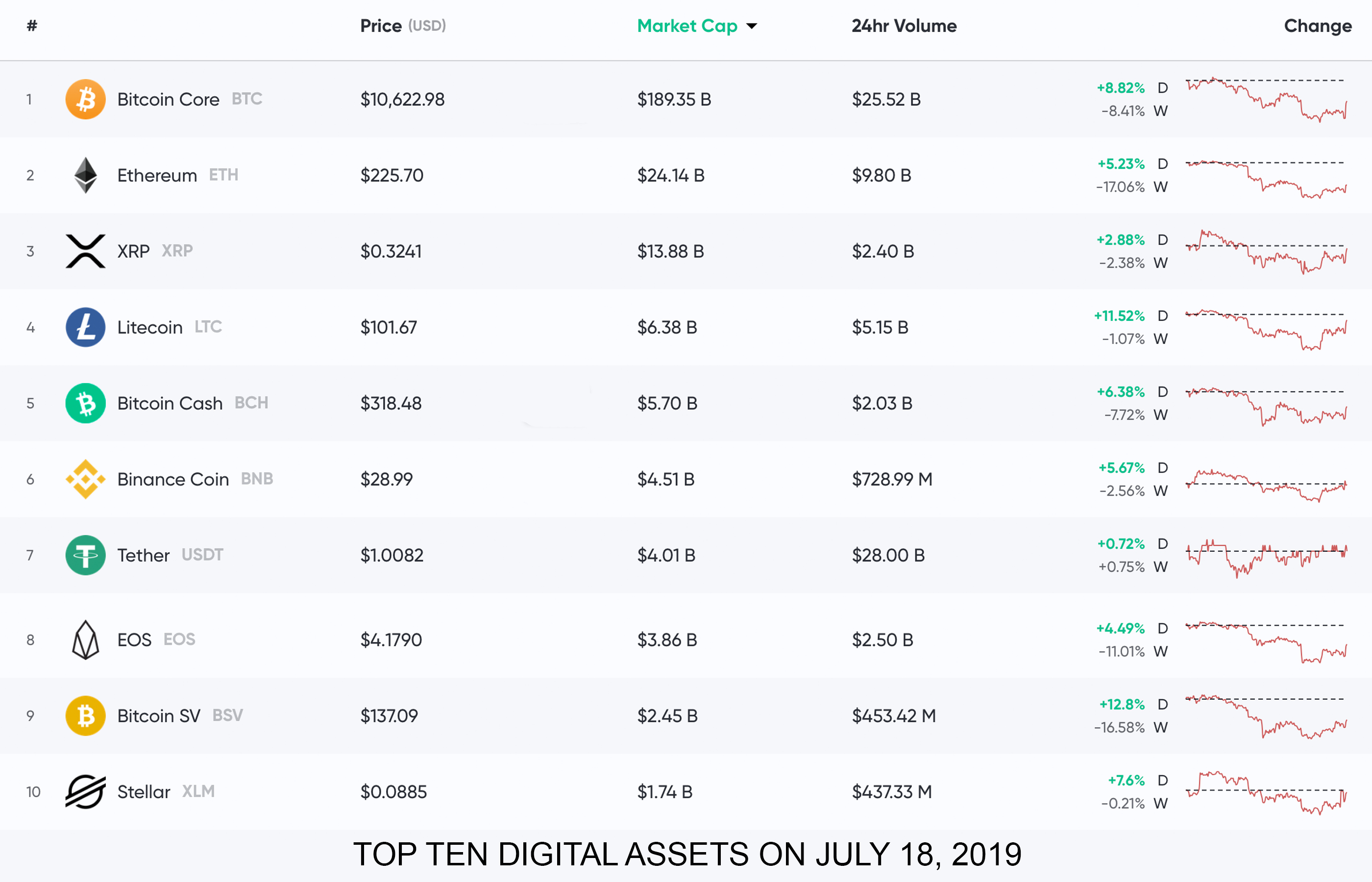
Task: Click the Bitcoin Core orange logo icon
Action: coord(85,99)
